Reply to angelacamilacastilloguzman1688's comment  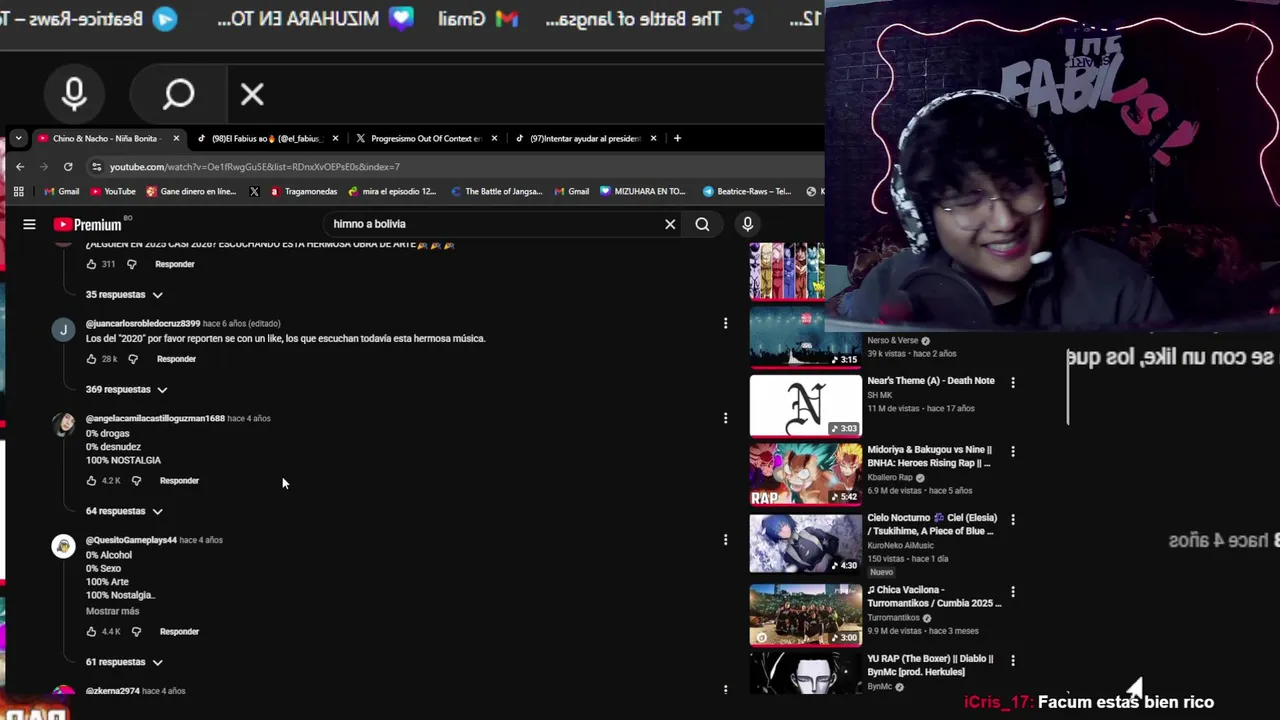click(x=179, y=481)
